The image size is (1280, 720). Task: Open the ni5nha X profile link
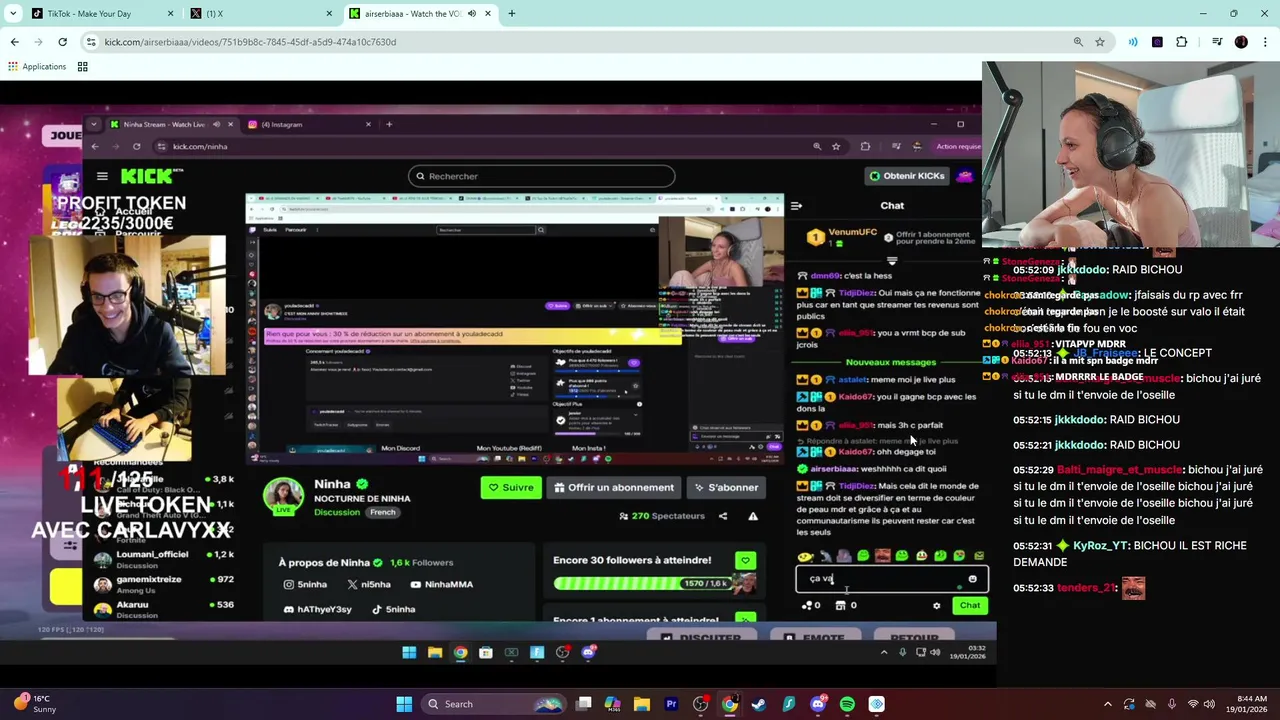369,584
